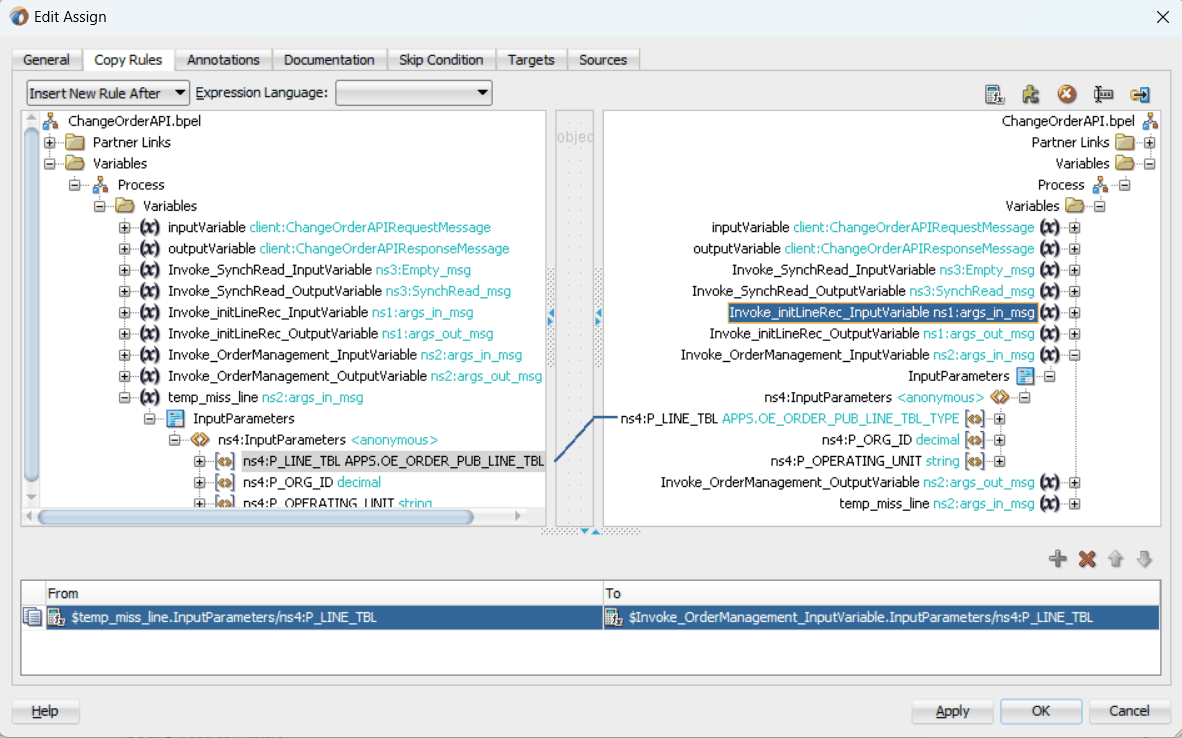Delete the selected copy rule with the red X
Screen dimensions: 1182x738
1087,559
